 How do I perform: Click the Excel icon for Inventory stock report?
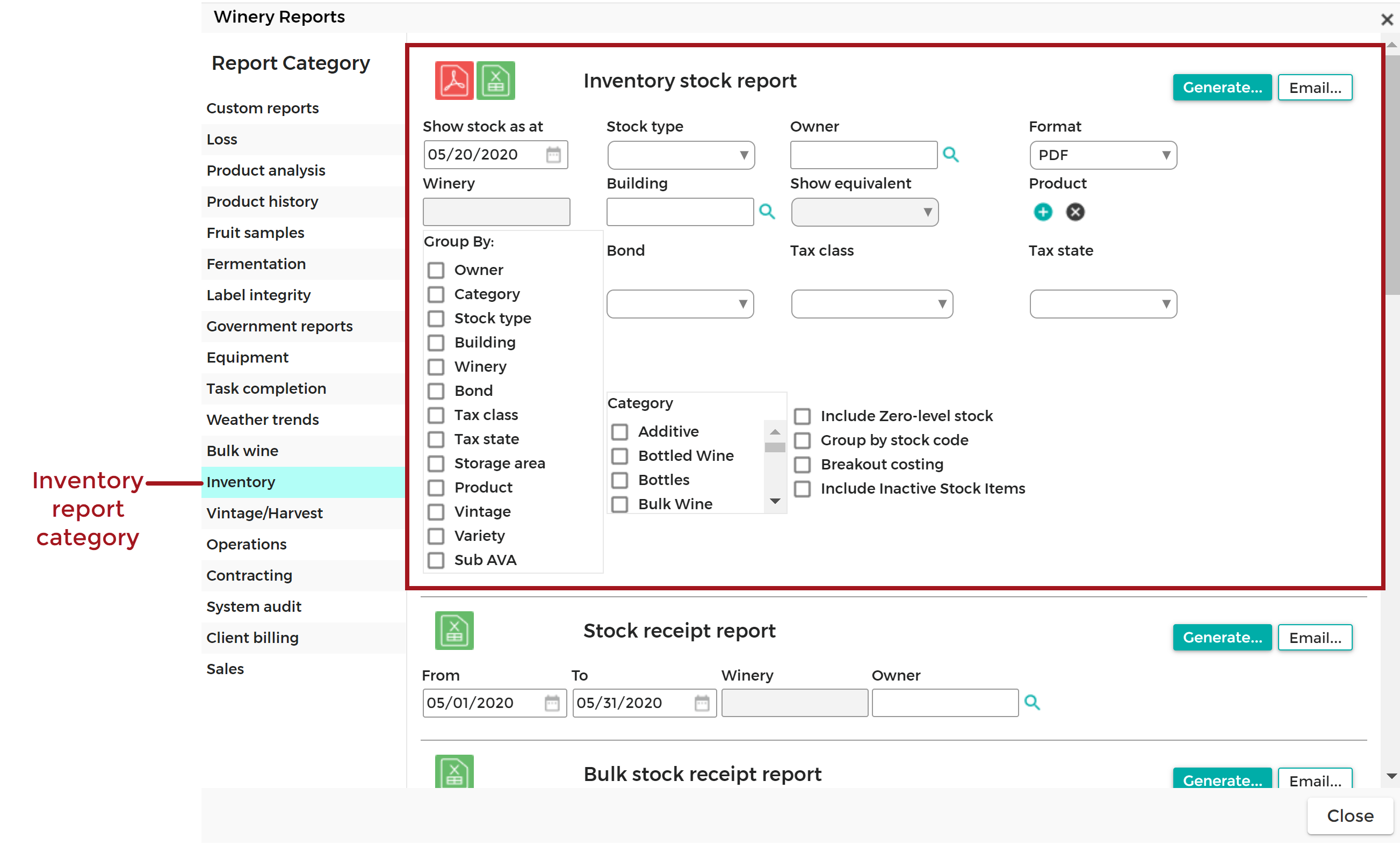495,81
